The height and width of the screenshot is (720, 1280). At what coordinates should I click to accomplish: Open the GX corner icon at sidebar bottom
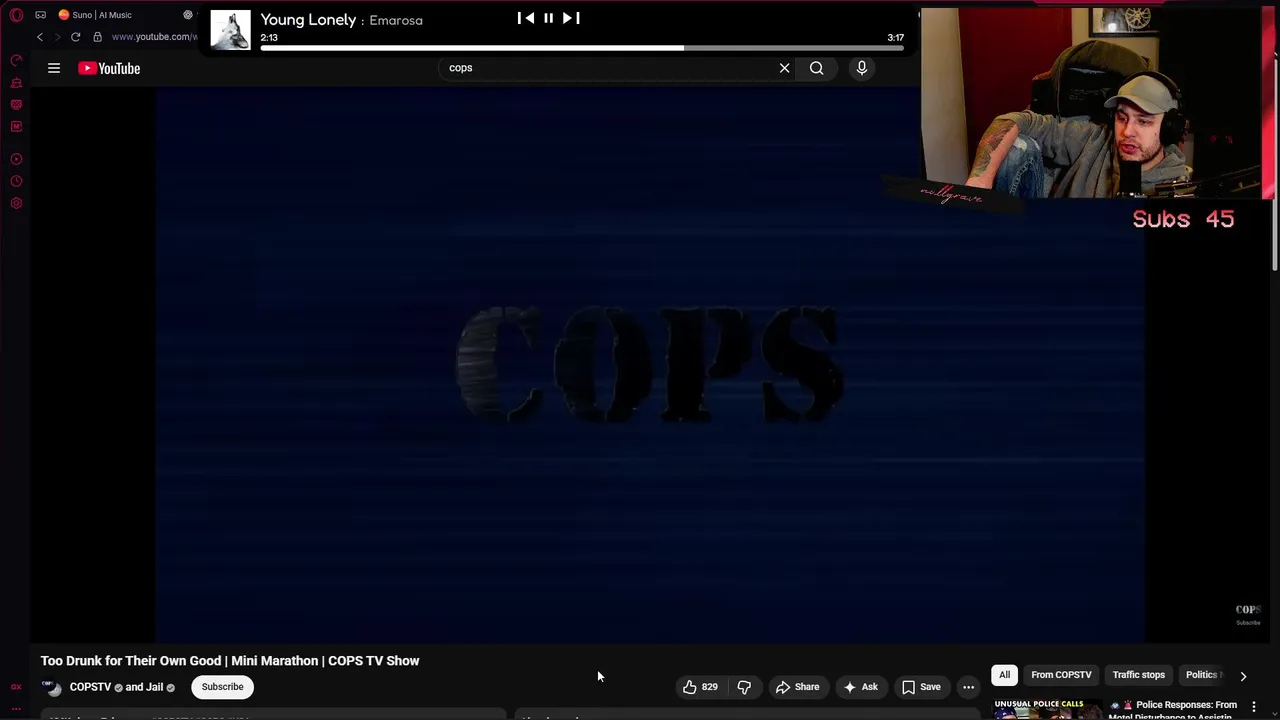16,687
